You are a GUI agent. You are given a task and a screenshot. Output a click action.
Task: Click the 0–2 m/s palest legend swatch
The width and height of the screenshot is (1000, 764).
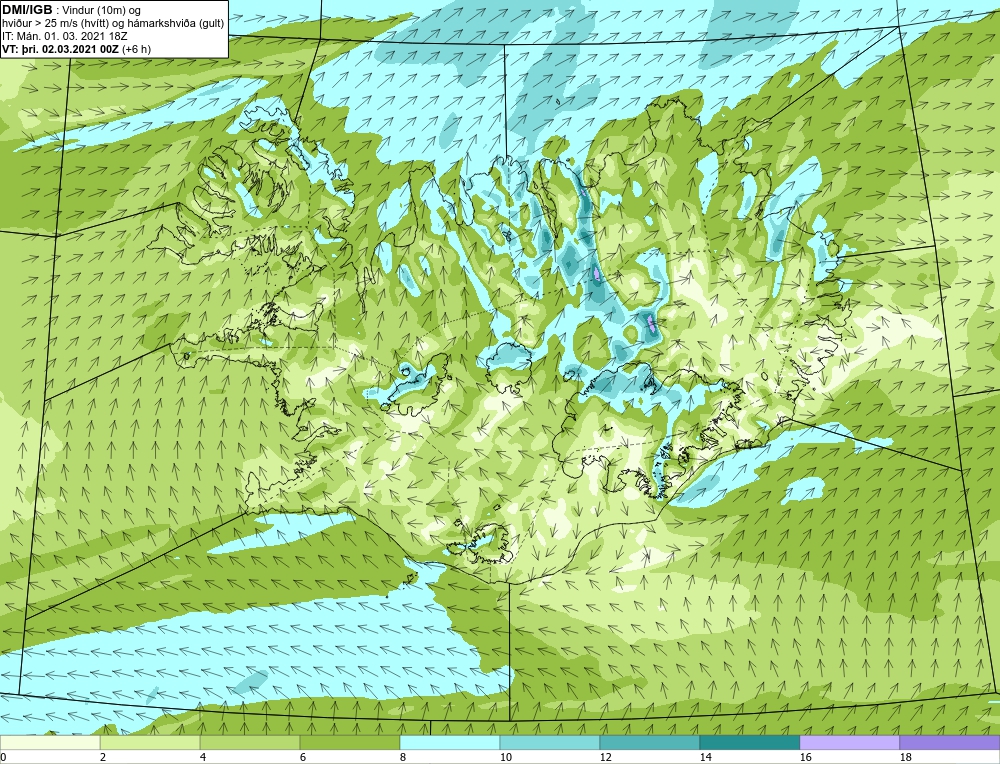(50, 742)
